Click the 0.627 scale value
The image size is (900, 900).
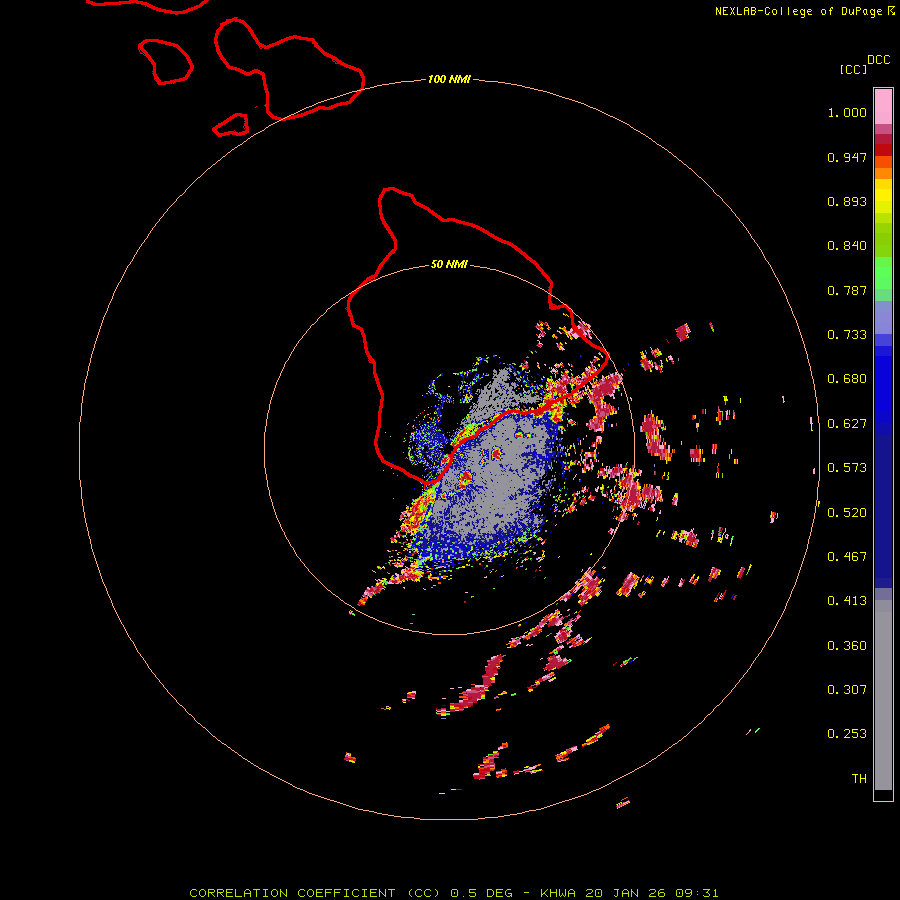847,424
